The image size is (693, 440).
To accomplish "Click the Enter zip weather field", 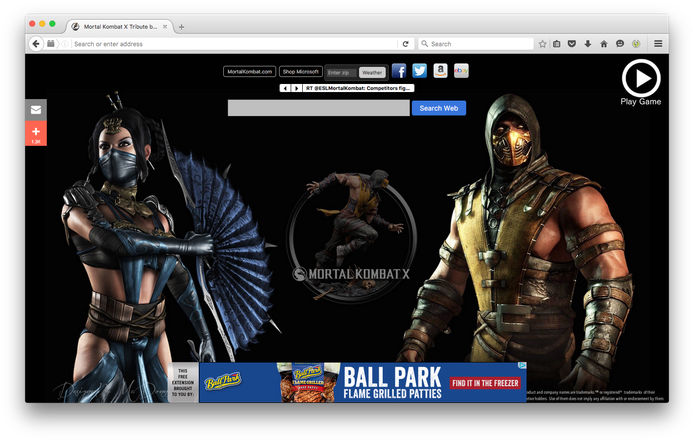I will tap(341, 72).
